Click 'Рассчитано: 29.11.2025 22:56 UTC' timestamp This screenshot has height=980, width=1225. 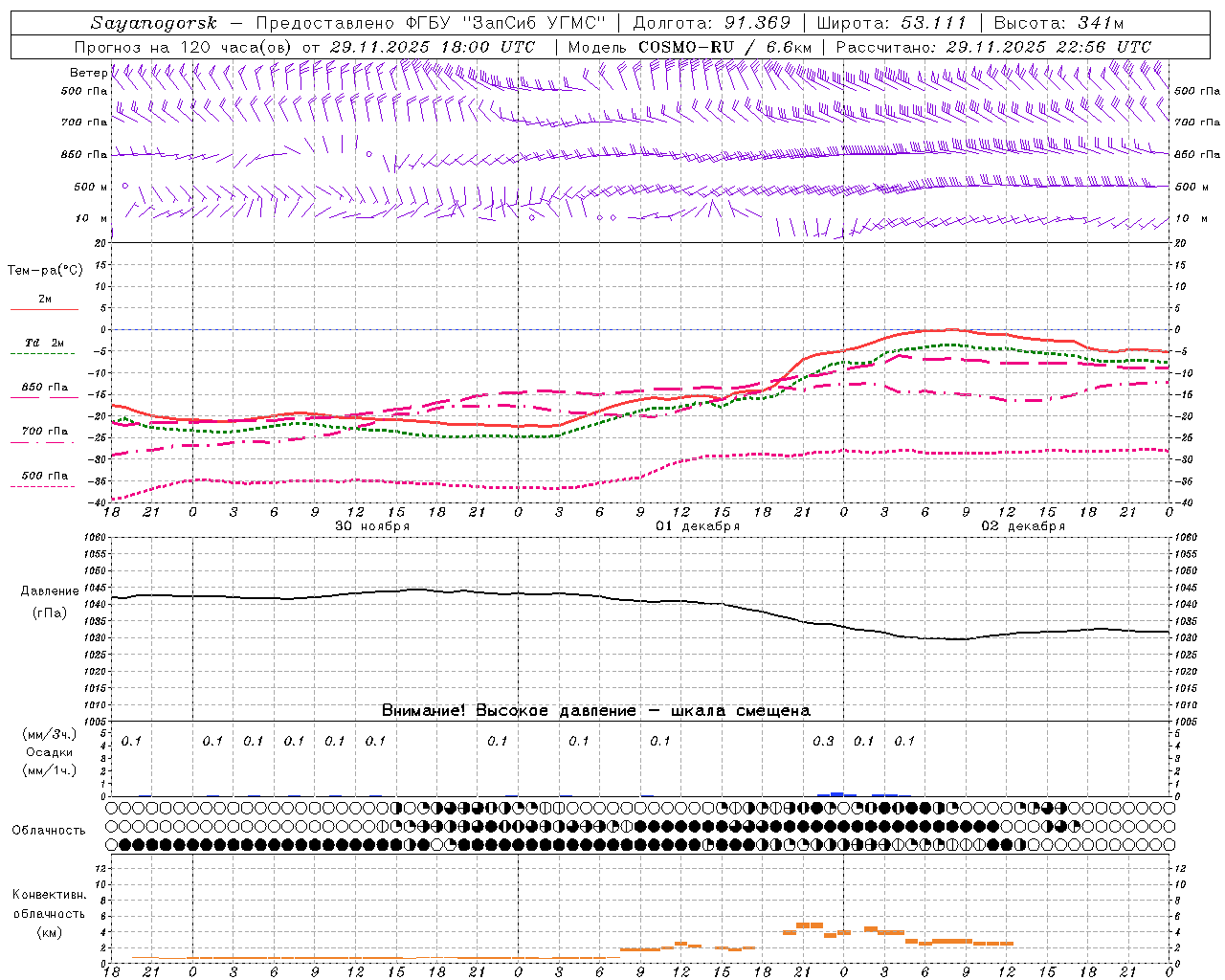click(993, 47)
